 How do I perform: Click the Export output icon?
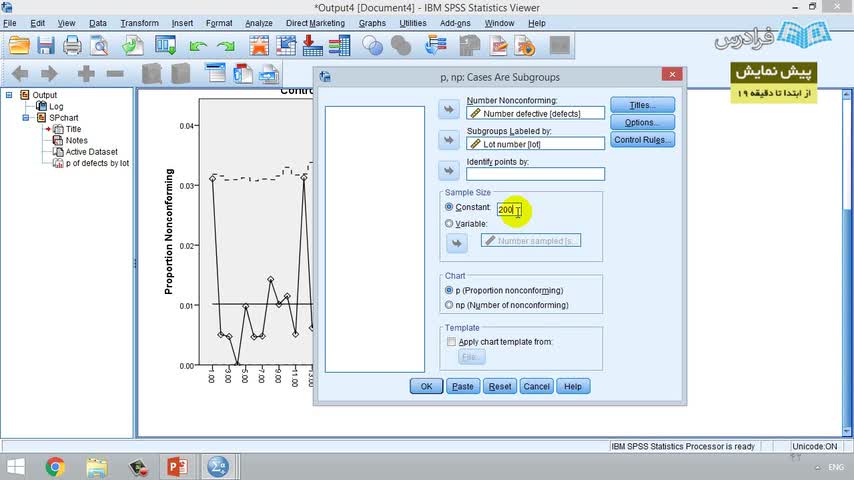[x=132, y=45]
